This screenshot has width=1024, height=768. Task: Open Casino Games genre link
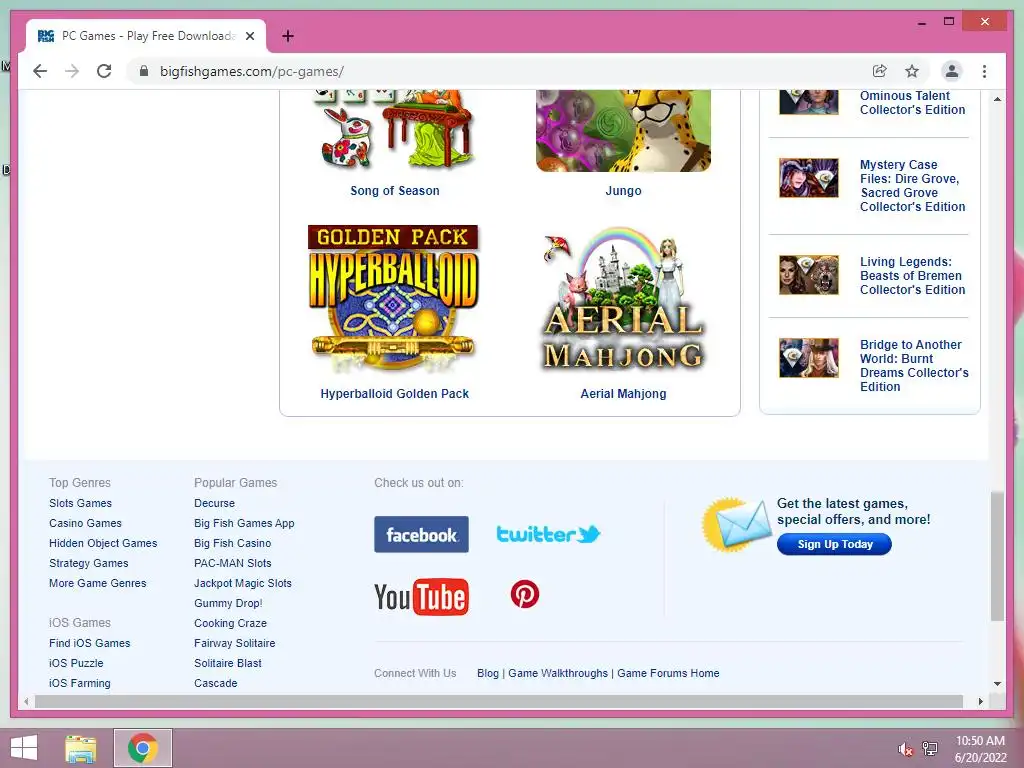[85, 523]
